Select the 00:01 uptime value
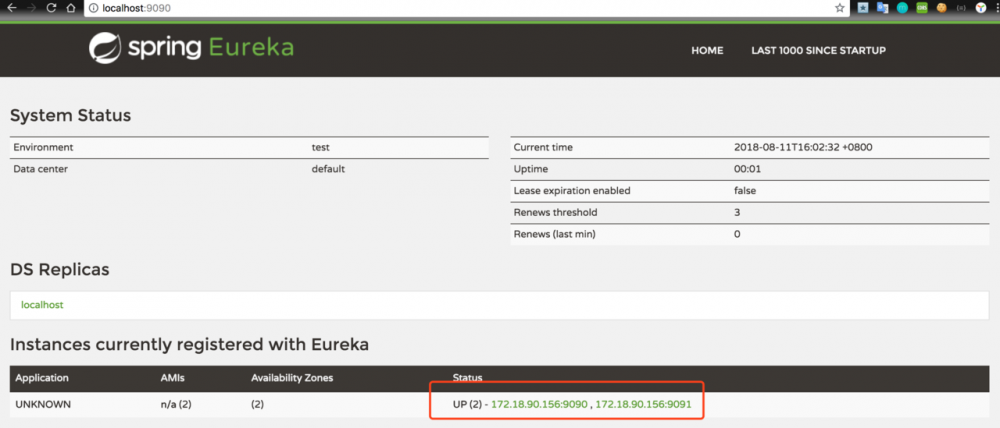1000x428 pixels. click(x=747, y=169)
